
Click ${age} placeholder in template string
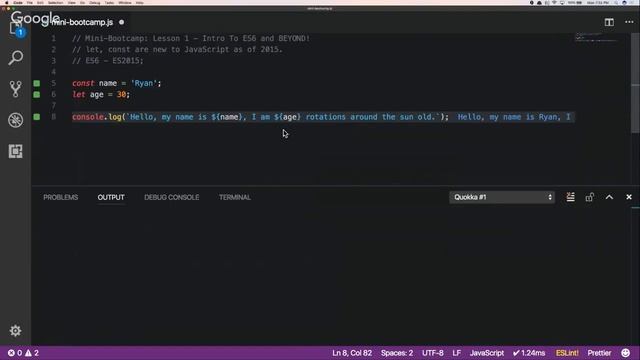pyautogui.click(x=287, y=117)
